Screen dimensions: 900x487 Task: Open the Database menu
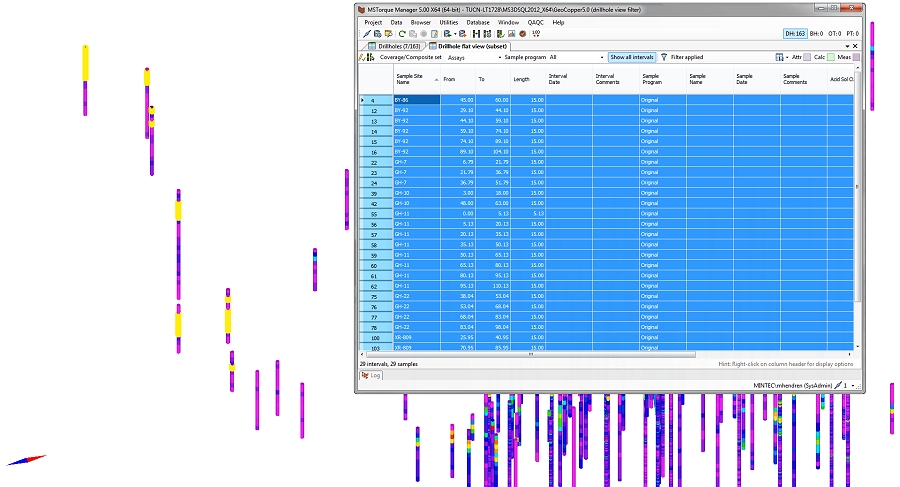coord(478,21)
